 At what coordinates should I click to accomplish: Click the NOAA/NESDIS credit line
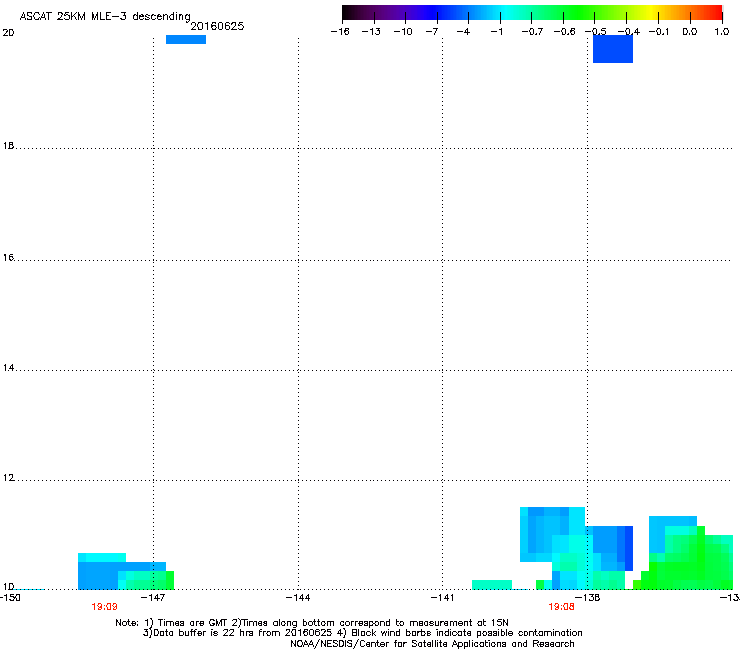click(432, 644)
